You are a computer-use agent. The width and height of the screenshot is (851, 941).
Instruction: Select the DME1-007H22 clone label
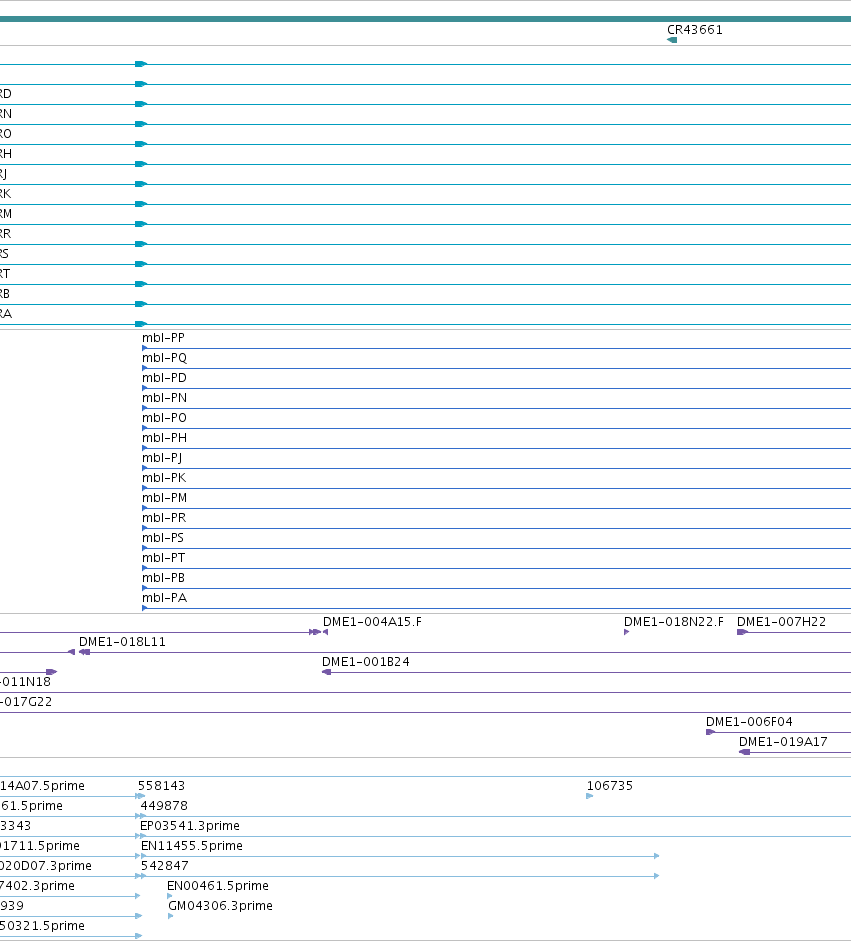pyautogui.click(x=781, y=622)
